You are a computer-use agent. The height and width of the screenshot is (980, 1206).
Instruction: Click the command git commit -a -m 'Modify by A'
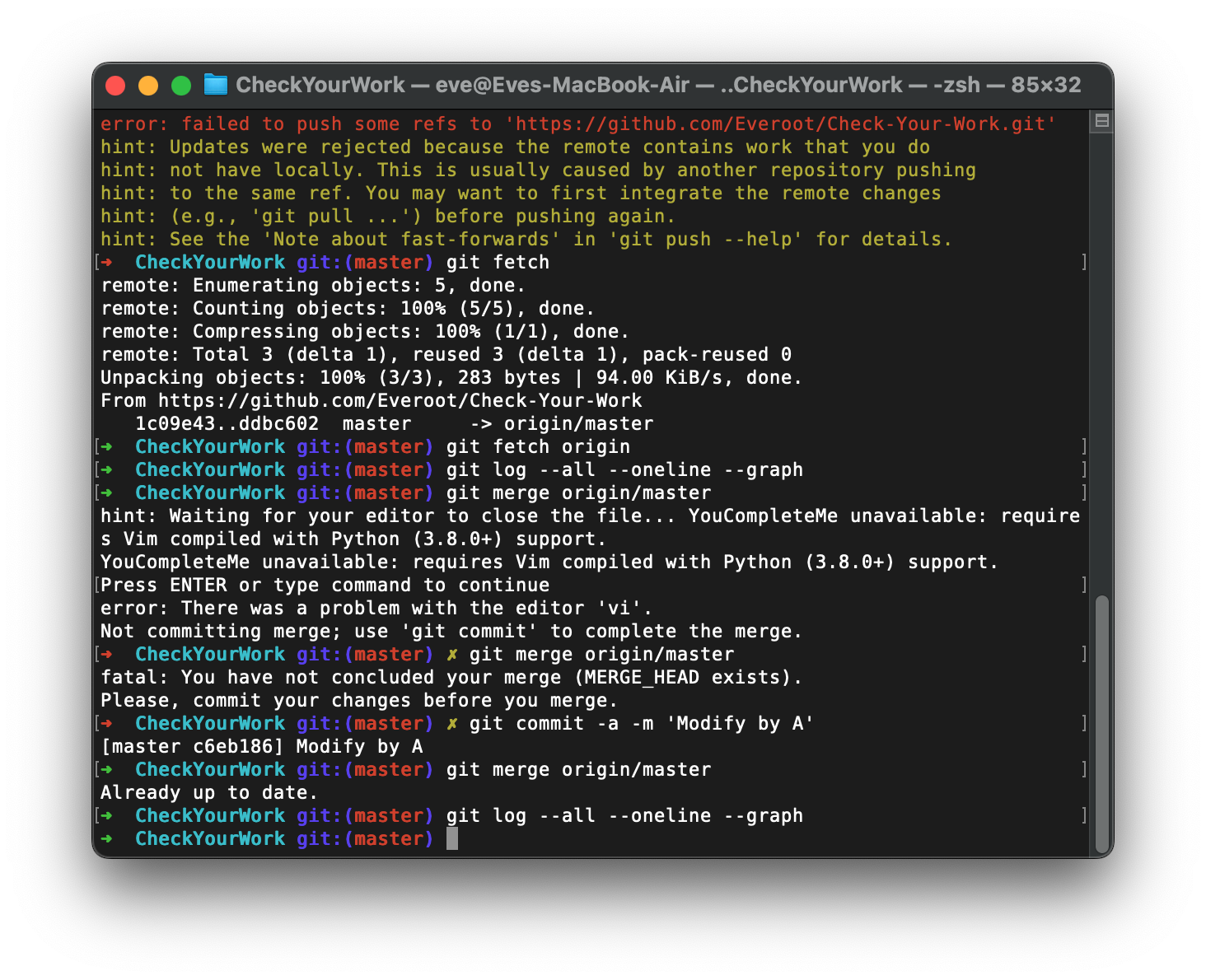[642, 723]
